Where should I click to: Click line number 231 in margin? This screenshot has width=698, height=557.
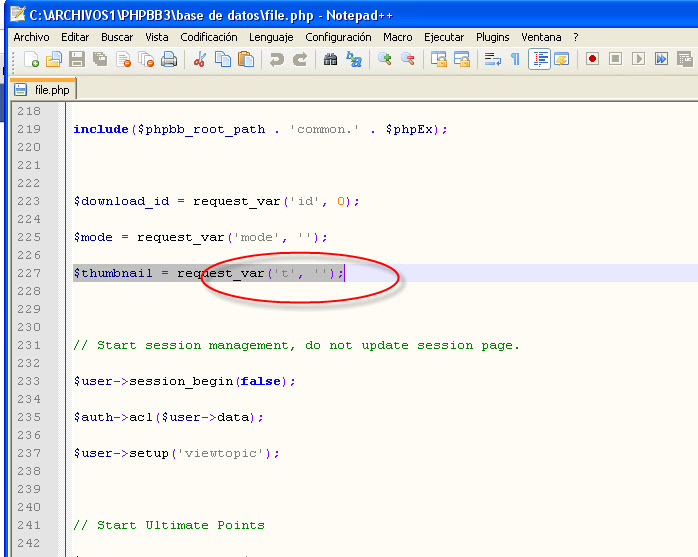point(29,345)
